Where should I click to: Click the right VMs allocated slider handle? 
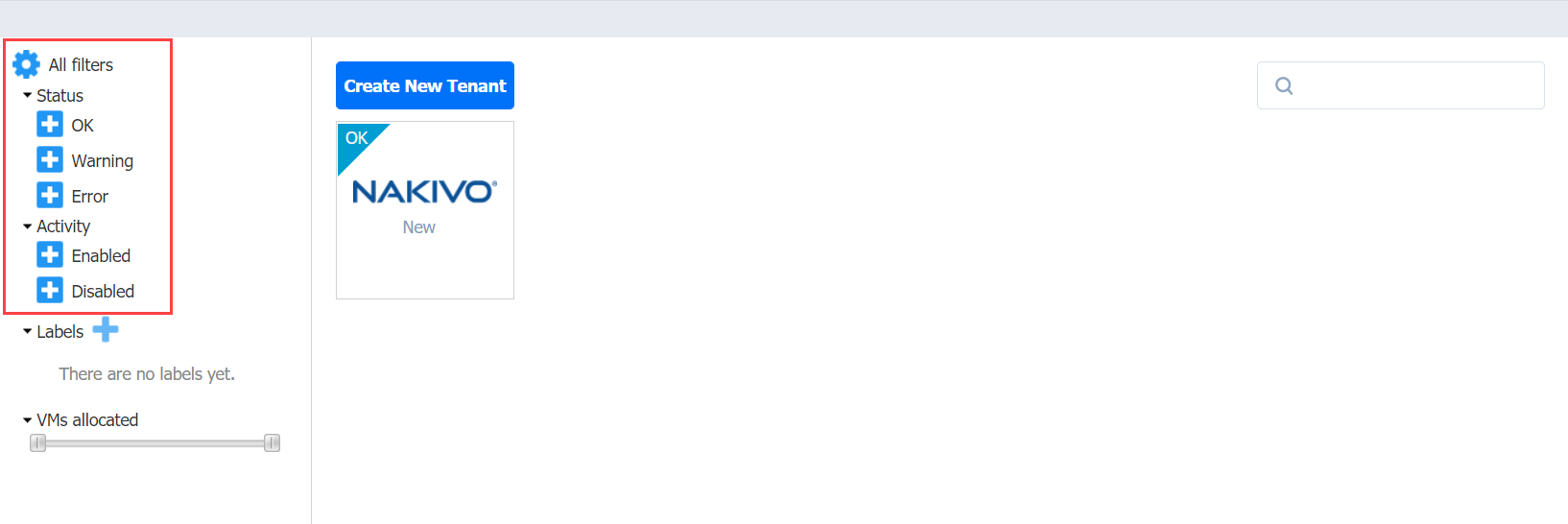(272, 442)
